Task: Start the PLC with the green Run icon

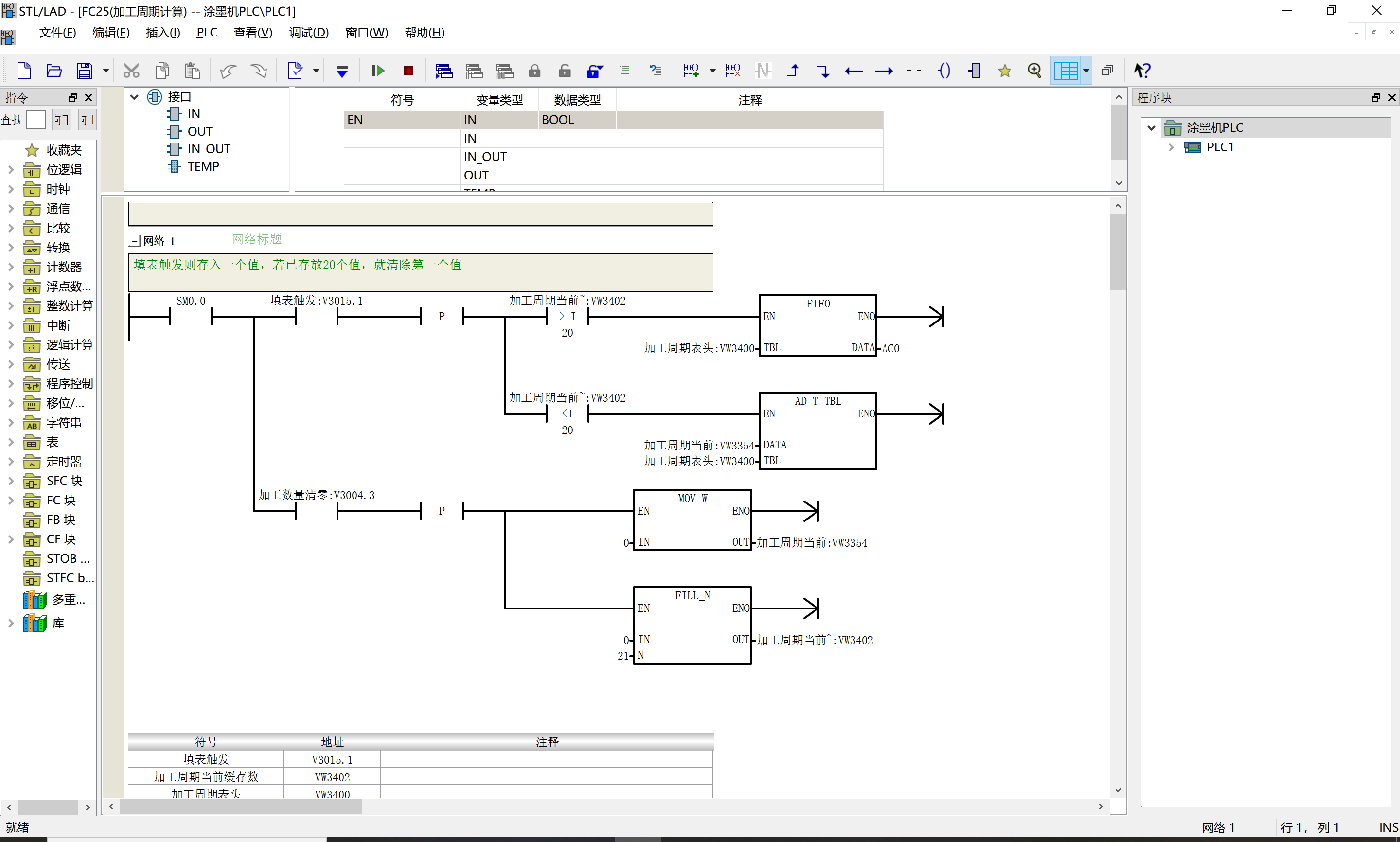Action: click(x=378, y=71)
